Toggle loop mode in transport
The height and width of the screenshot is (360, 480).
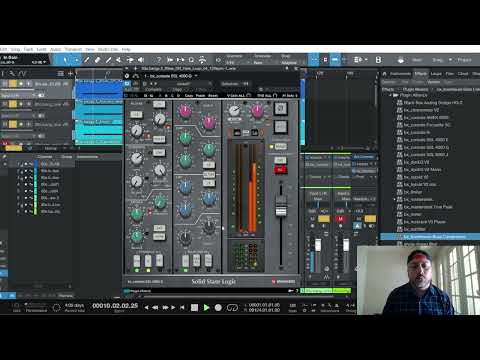pyautogui.click(x=232, y=307)
